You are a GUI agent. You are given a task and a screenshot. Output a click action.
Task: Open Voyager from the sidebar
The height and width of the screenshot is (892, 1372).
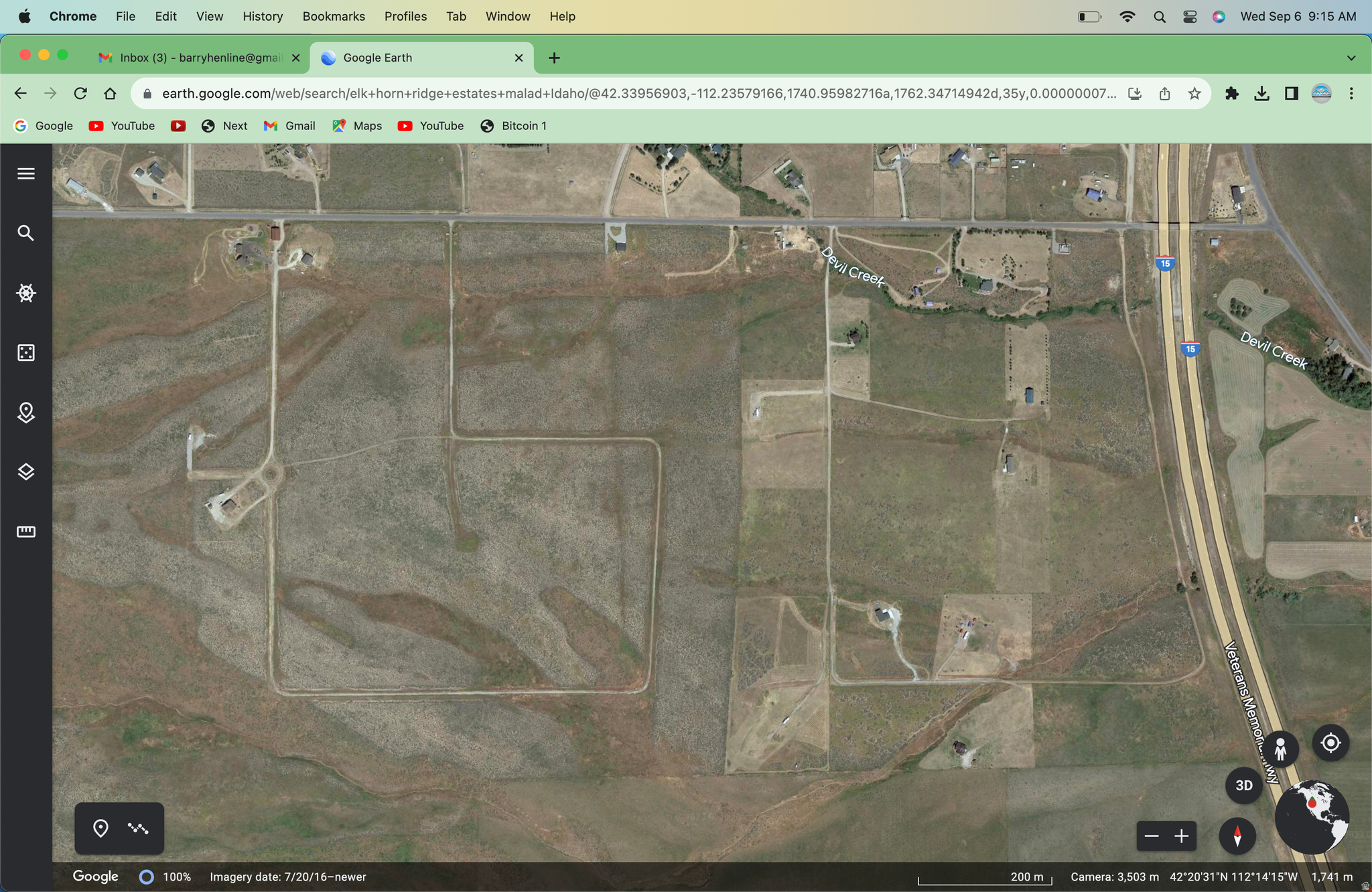(25, 293)
